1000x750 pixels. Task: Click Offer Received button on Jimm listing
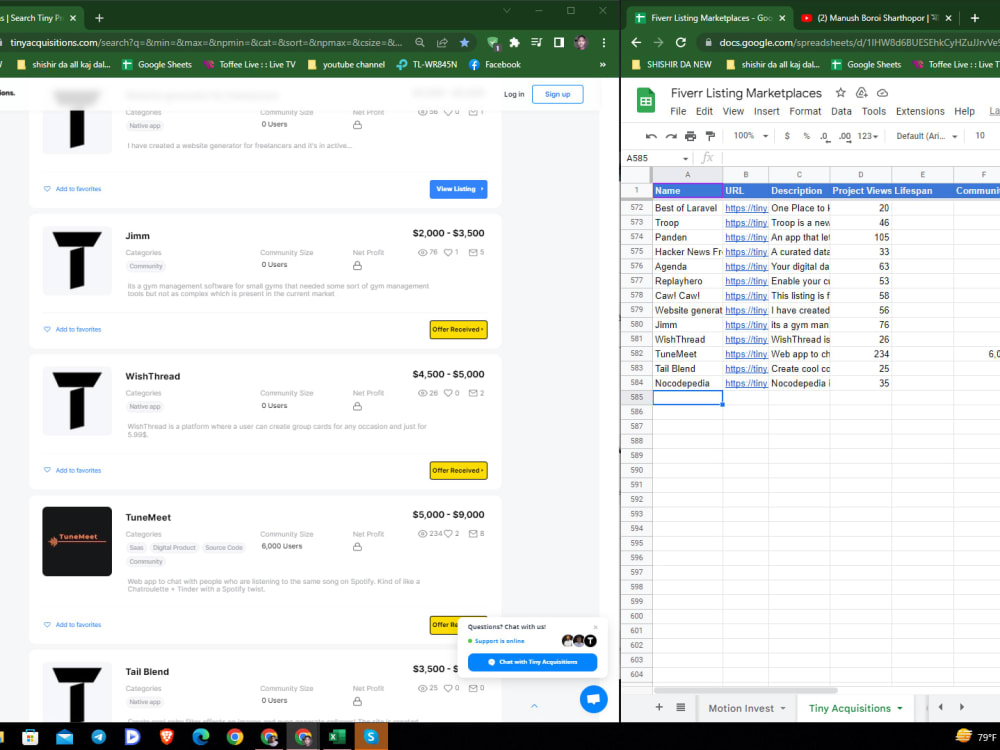(x=458, y=330)
